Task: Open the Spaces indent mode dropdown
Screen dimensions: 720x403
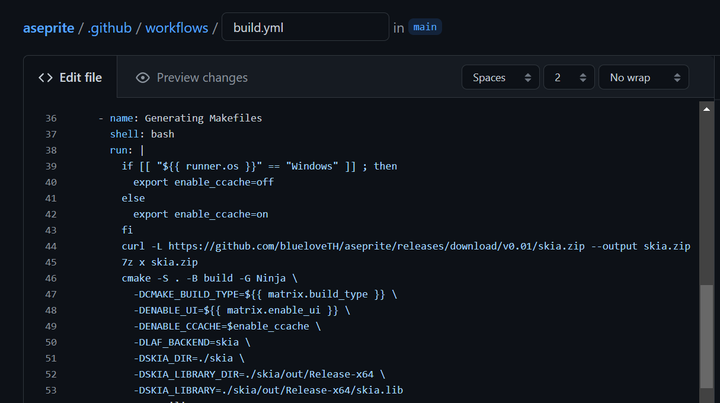Action: 499,78
